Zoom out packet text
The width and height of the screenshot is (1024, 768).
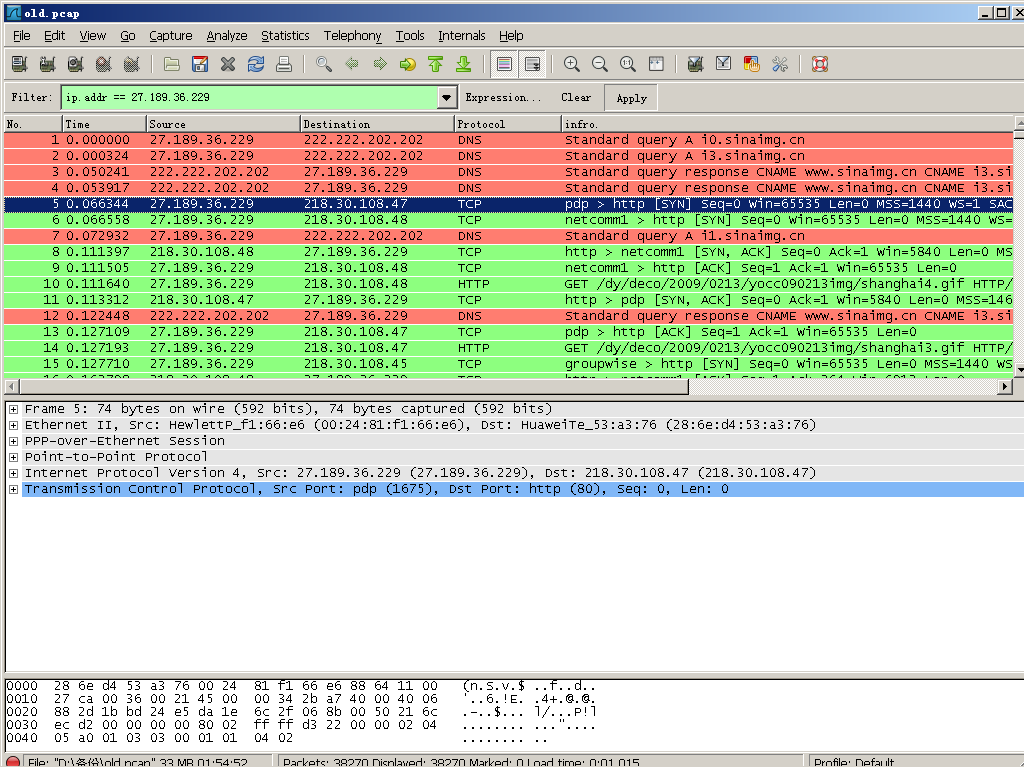click(600, 64)
